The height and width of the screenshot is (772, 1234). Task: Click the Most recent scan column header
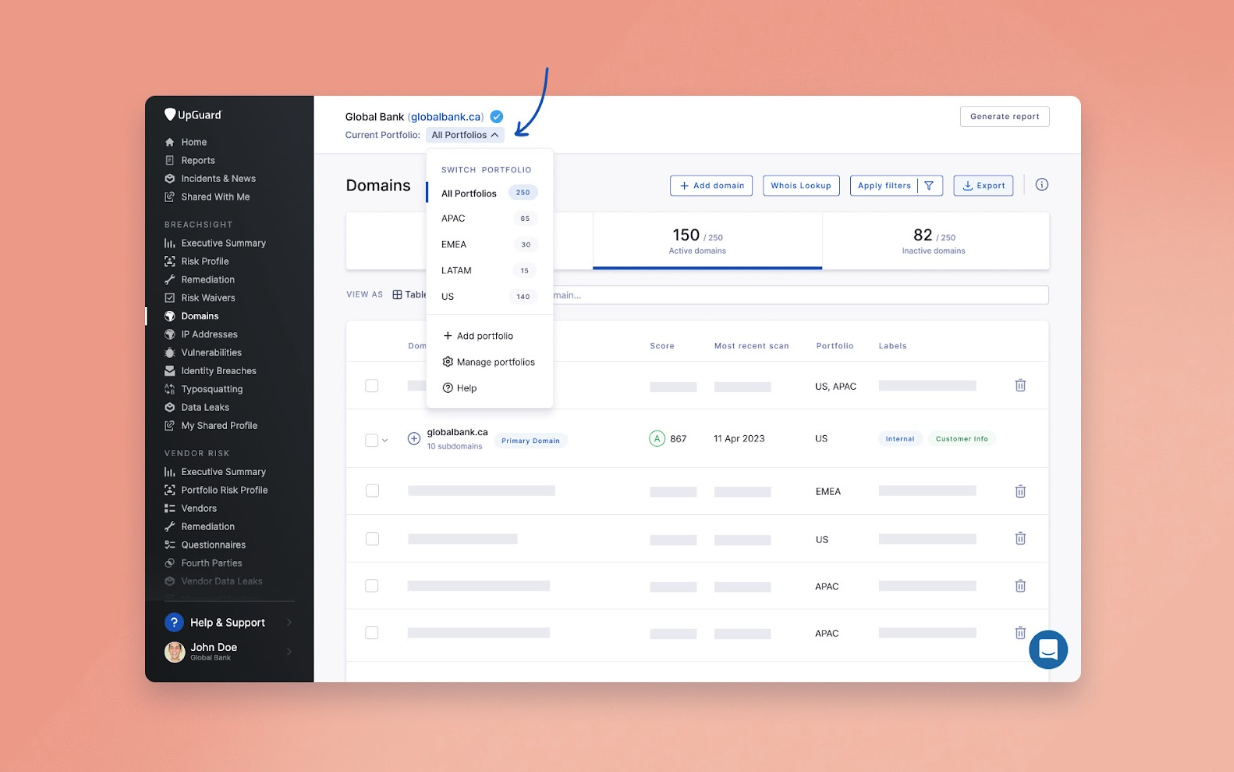[x=751, y=346]
